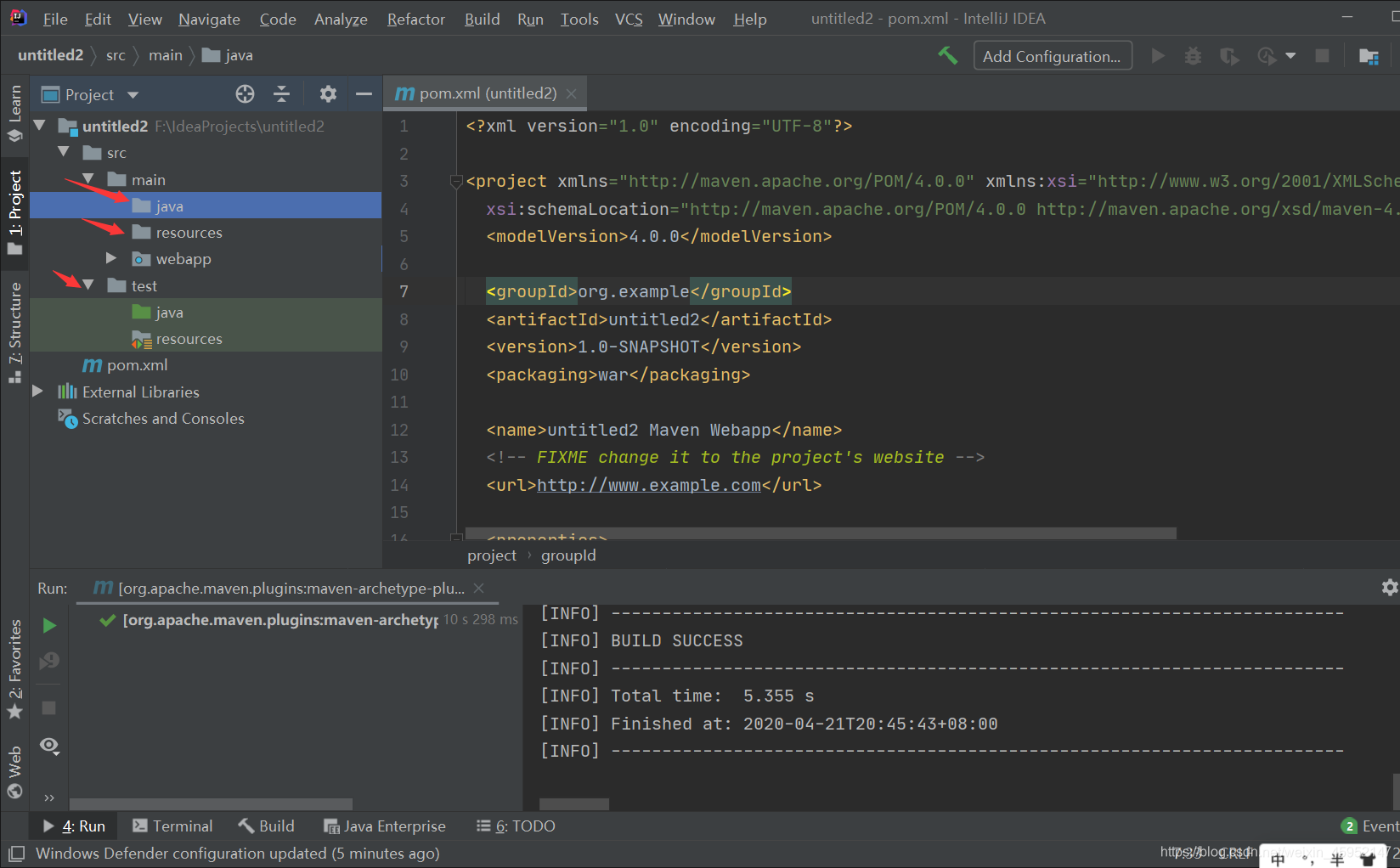Select the maven-archetype run result entry
This screenshot has width=1400, height=868.
(x=308, y=620)
